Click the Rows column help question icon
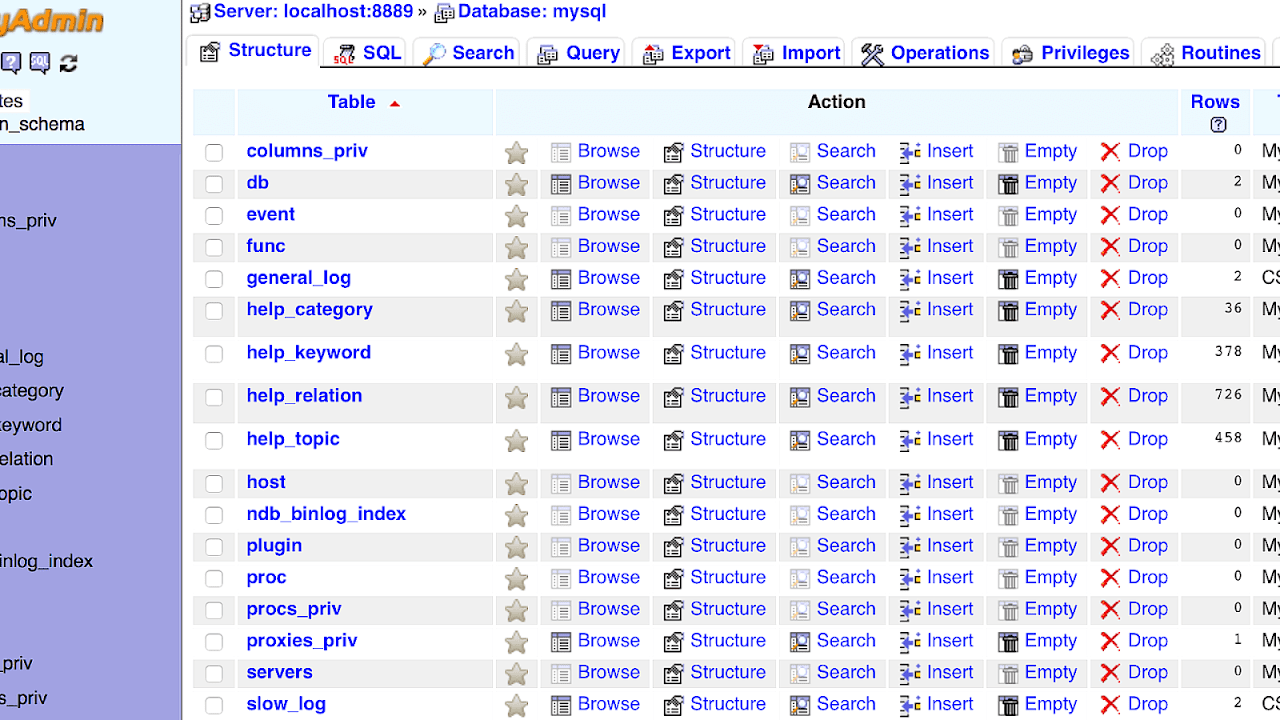Viewport: 1280px width, 720px height. pyautogui.click(x=1218, y=125)
